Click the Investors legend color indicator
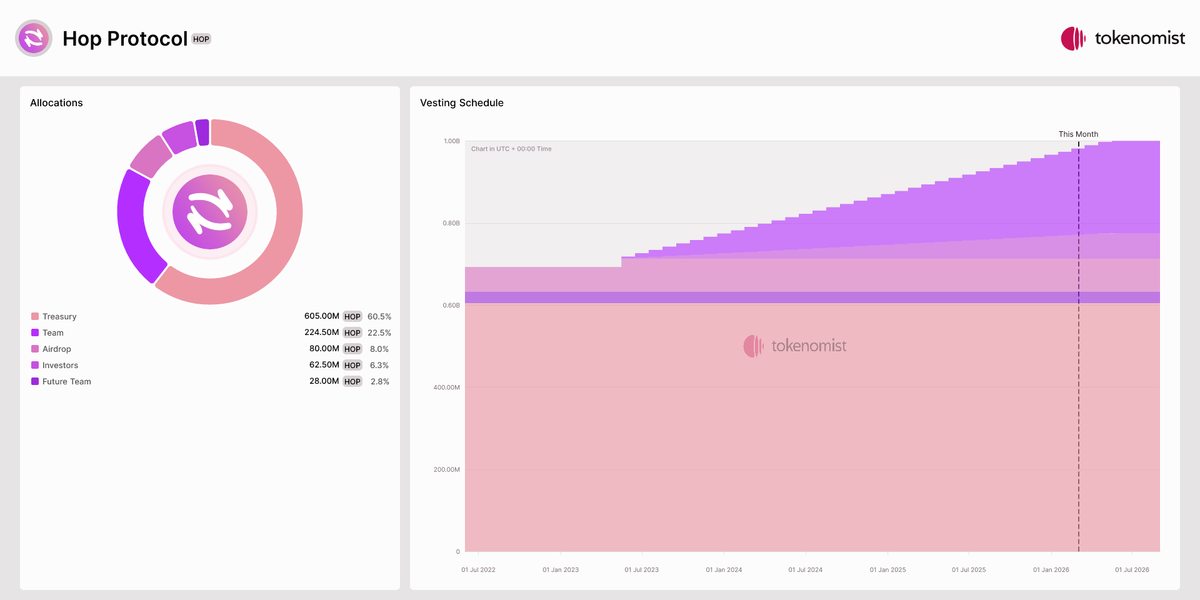 point(33,364)
